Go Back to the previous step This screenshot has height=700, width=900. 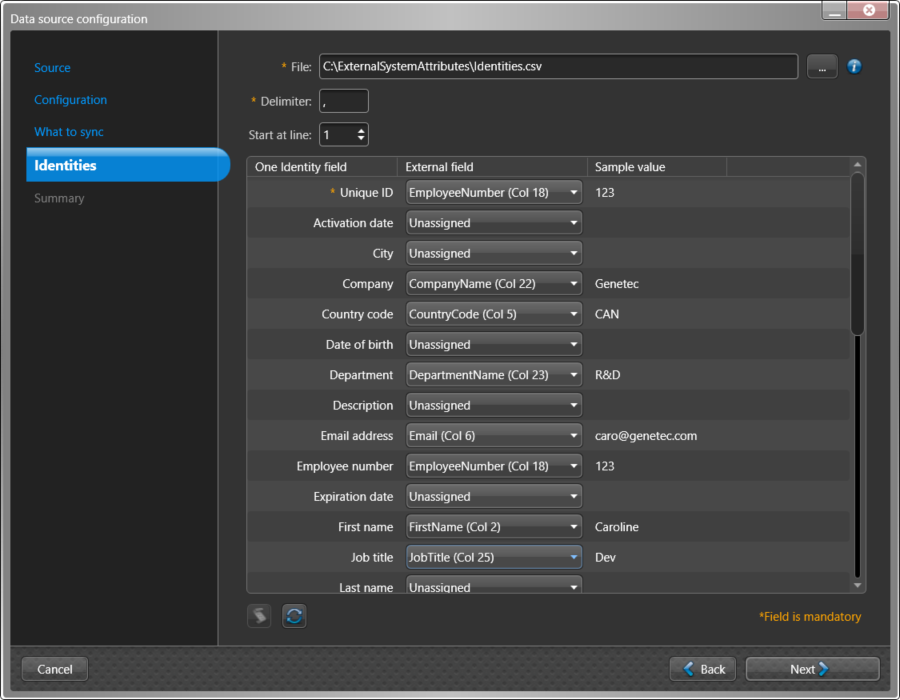[703, 669]
